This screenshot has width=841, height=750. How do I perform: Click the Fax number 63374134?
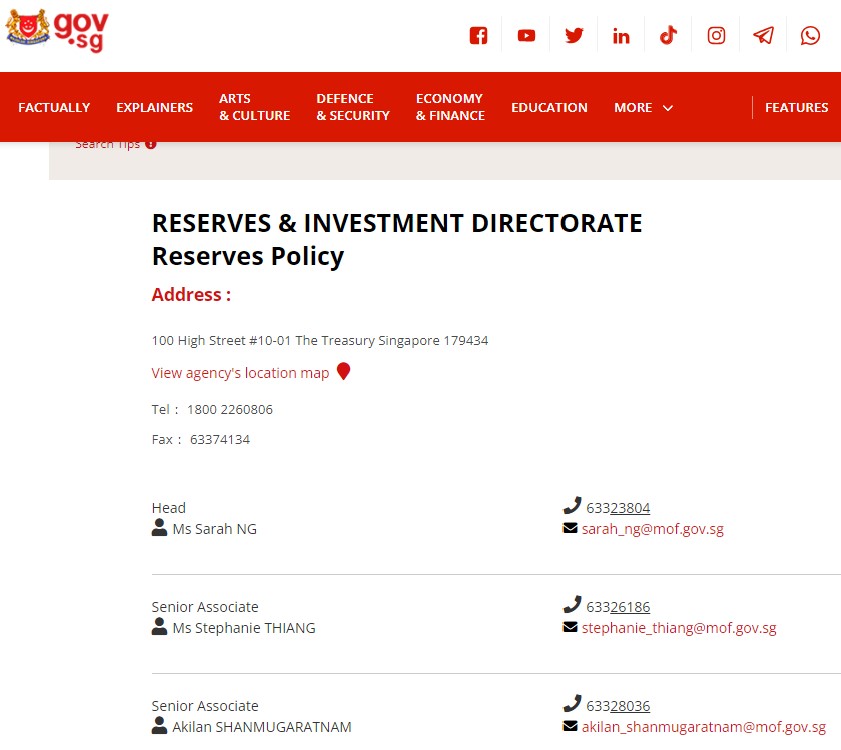(220, 439)
